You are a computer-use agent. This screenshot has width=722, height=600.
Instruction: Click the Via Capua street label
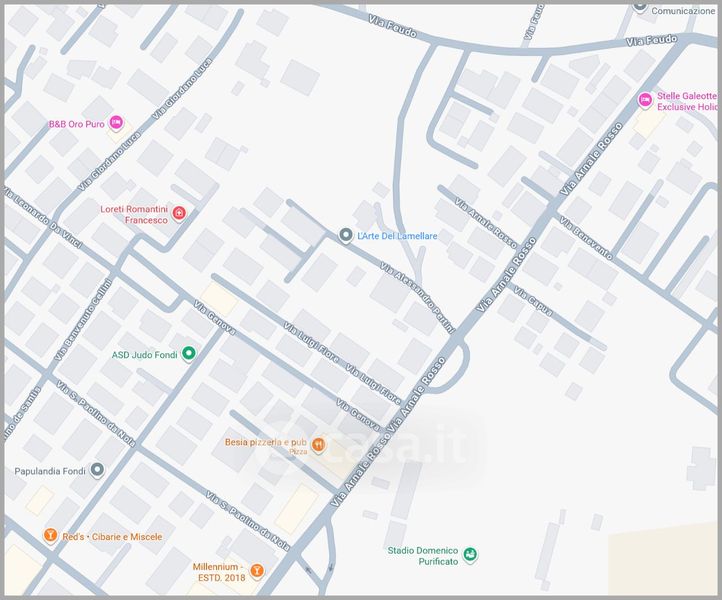(533, 301)
